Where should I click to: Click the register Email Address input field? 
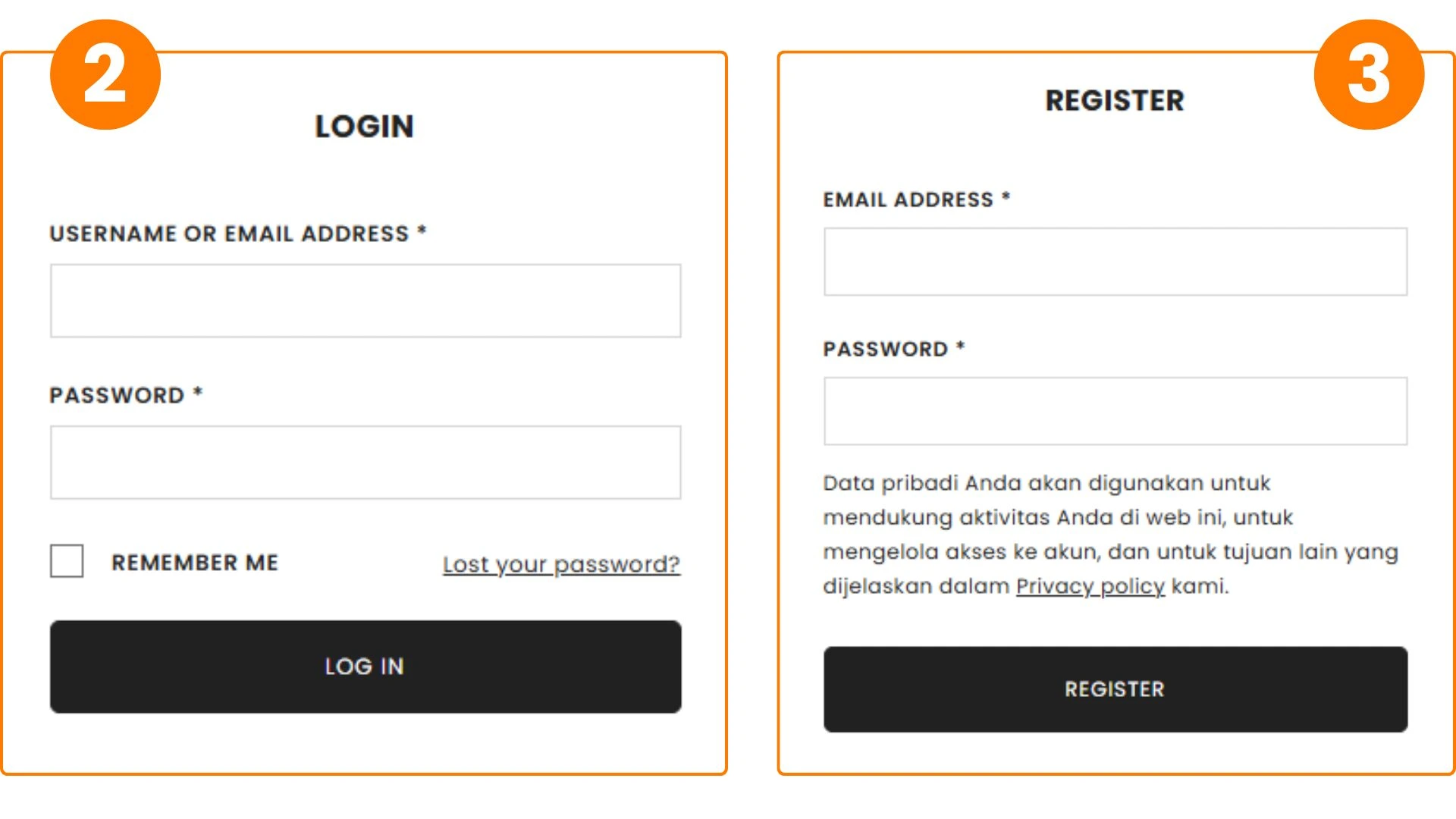[1115, 261]
